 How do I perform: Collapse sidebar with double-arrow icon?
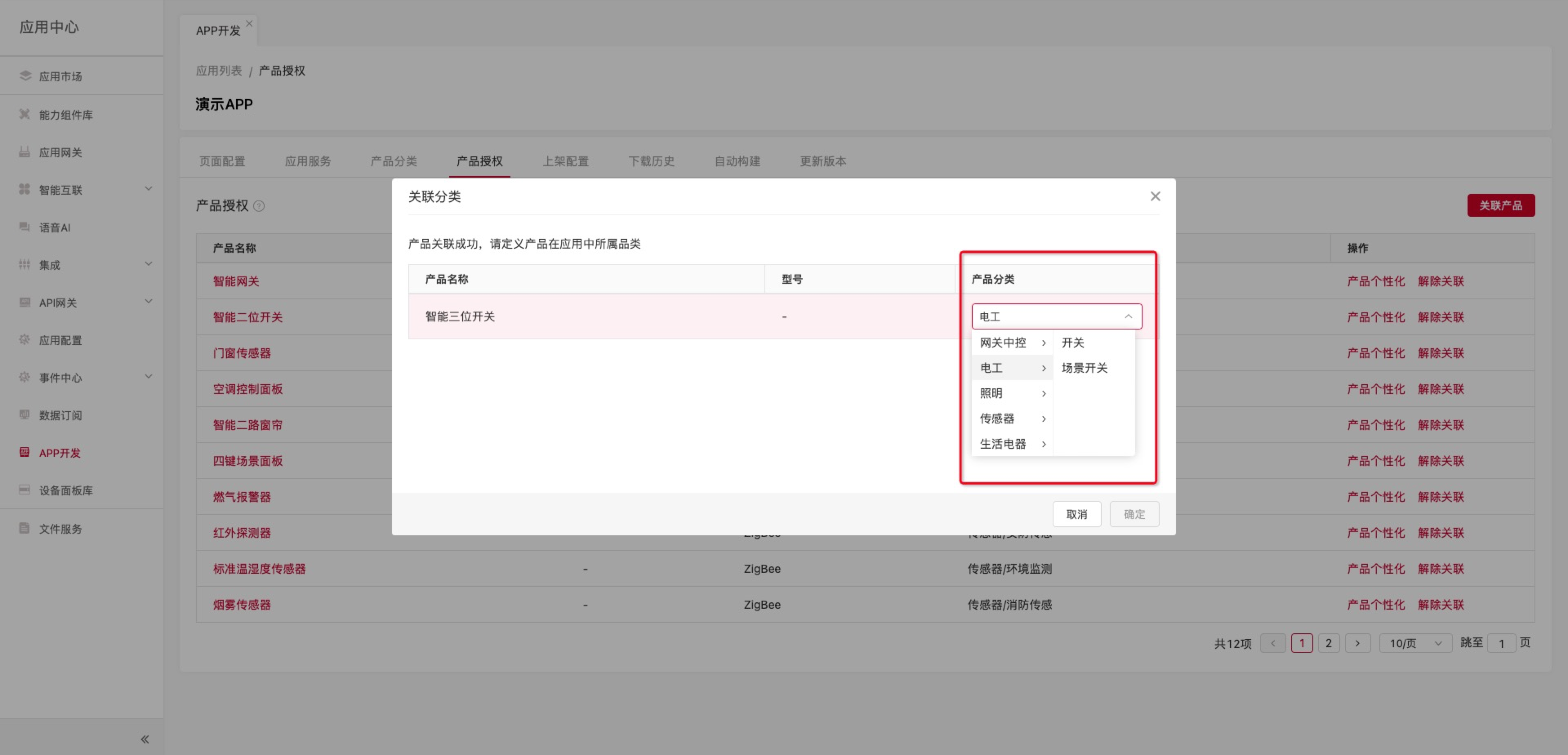pyautogui.click(x=144, y=739)
